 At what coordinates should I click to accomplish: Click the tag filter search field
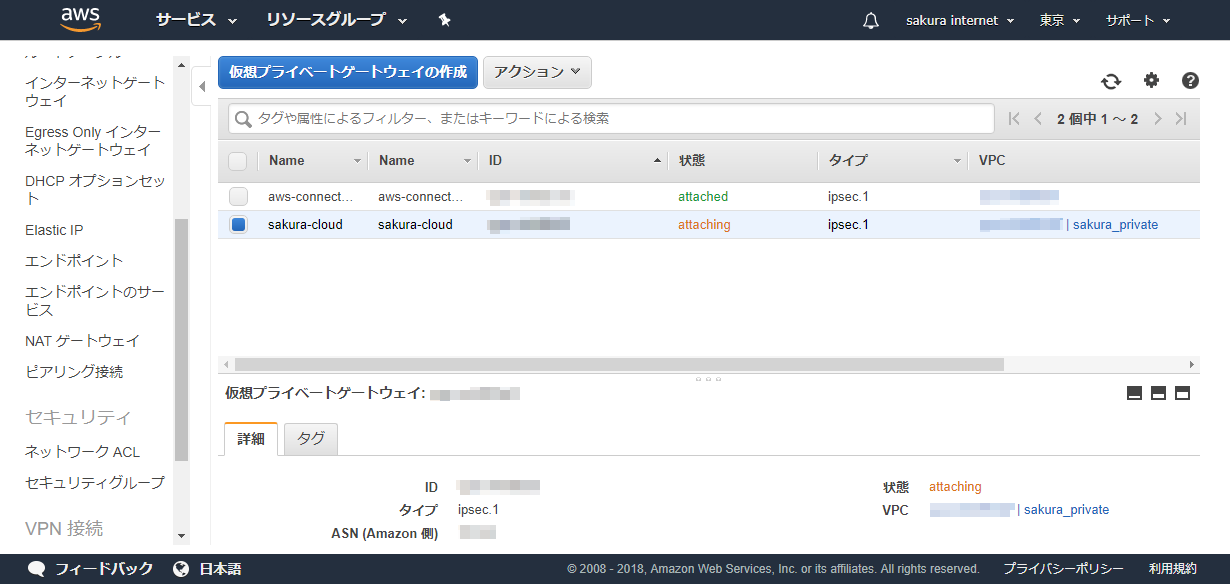coord(610,119)
